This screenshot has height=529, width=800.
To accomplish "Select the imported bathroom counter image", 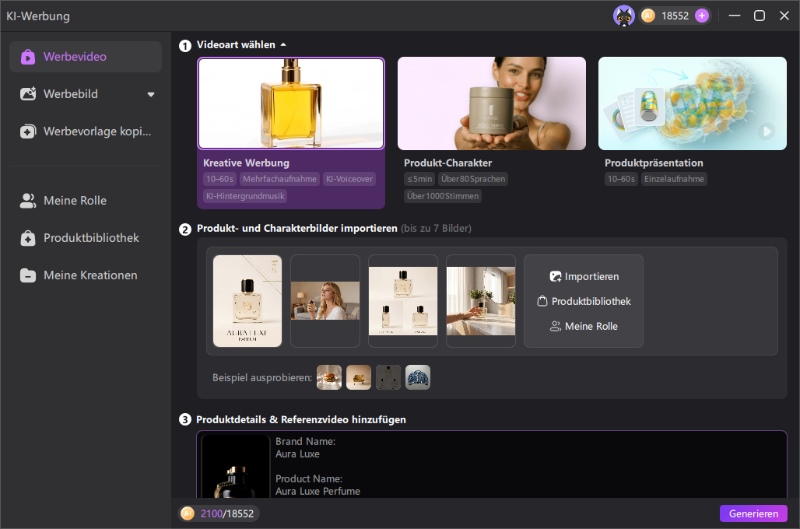I will coord(481,301).
